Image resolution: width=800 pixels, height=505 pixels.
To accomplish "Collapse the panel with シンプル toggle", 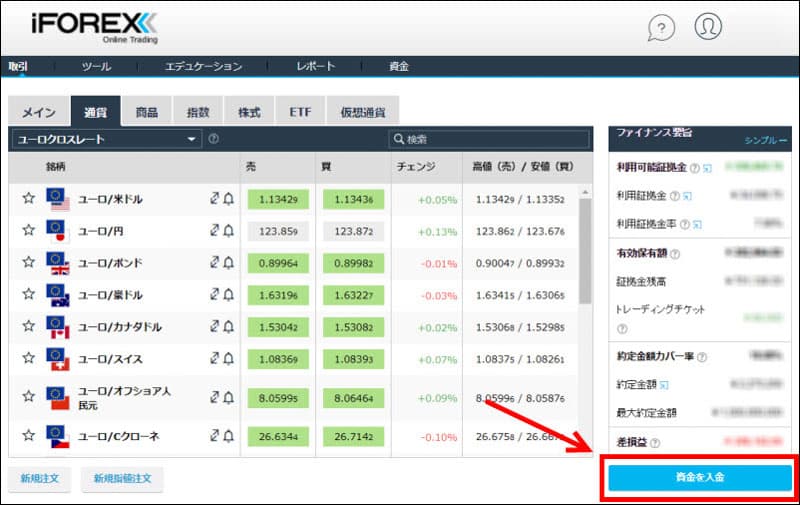I will click(766, 141).
